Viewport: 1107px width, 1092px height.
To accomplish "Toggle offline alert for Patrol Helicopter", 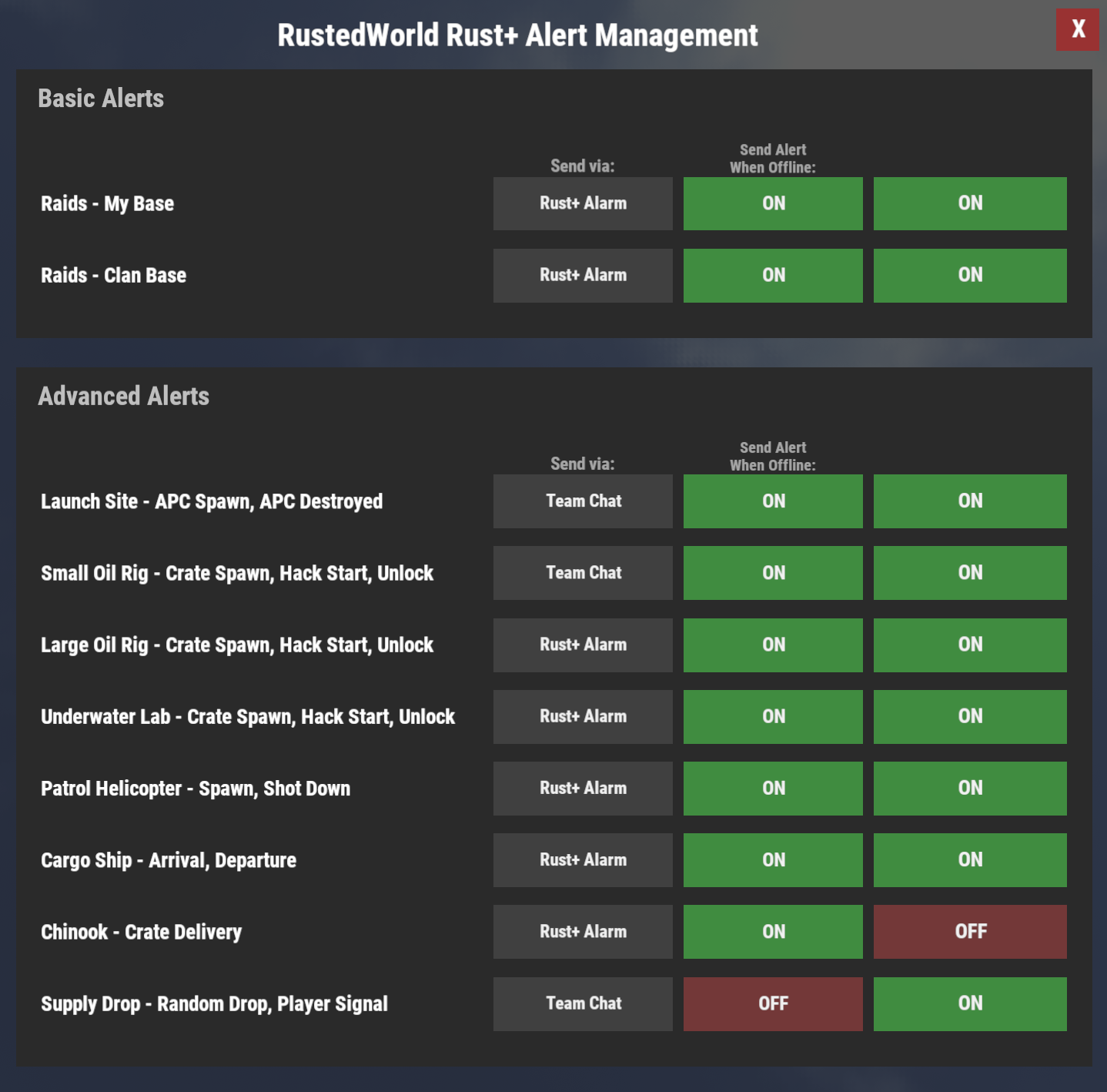I will 773,789.
